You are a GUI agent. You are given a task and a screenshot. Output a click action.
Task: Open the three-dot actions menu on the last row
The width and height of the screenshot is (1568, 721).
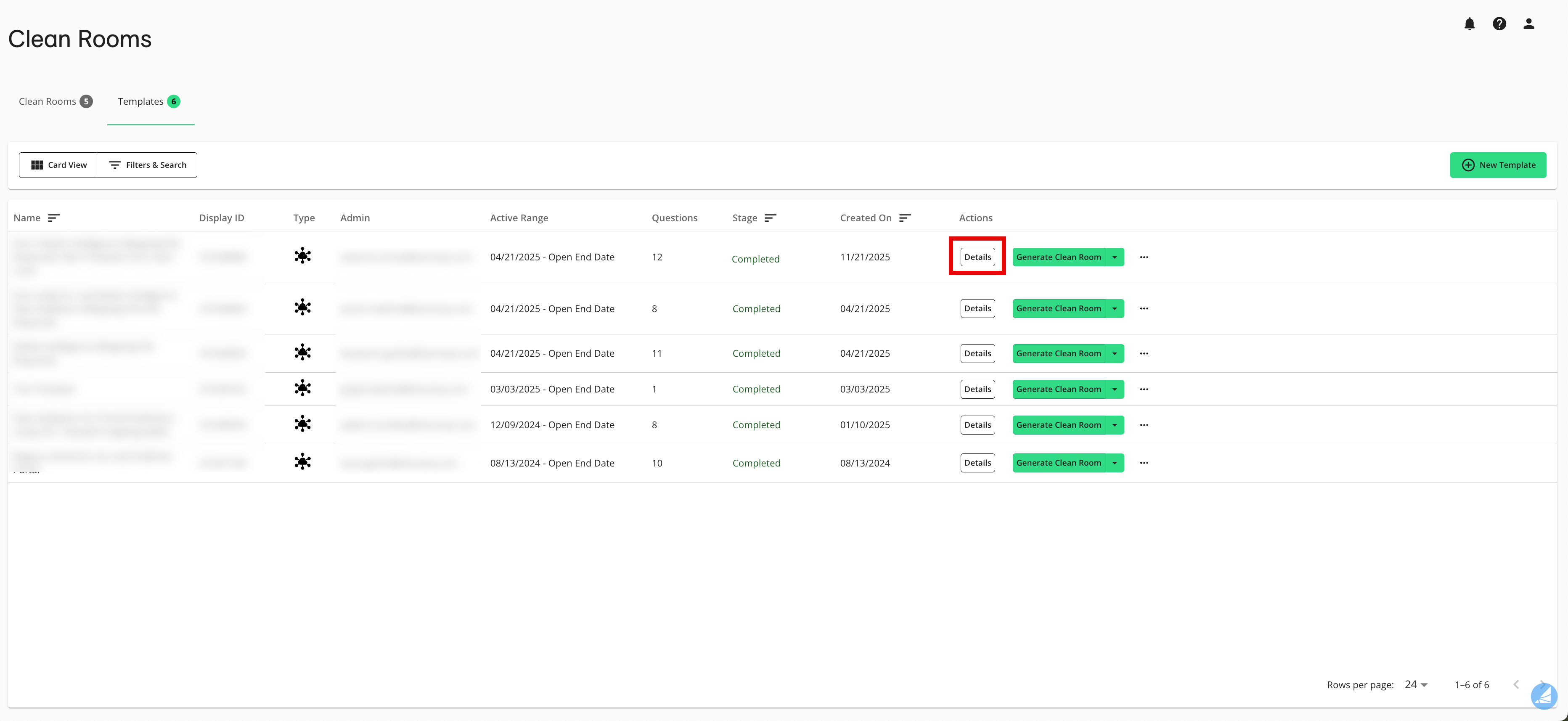click(1144, 462)
